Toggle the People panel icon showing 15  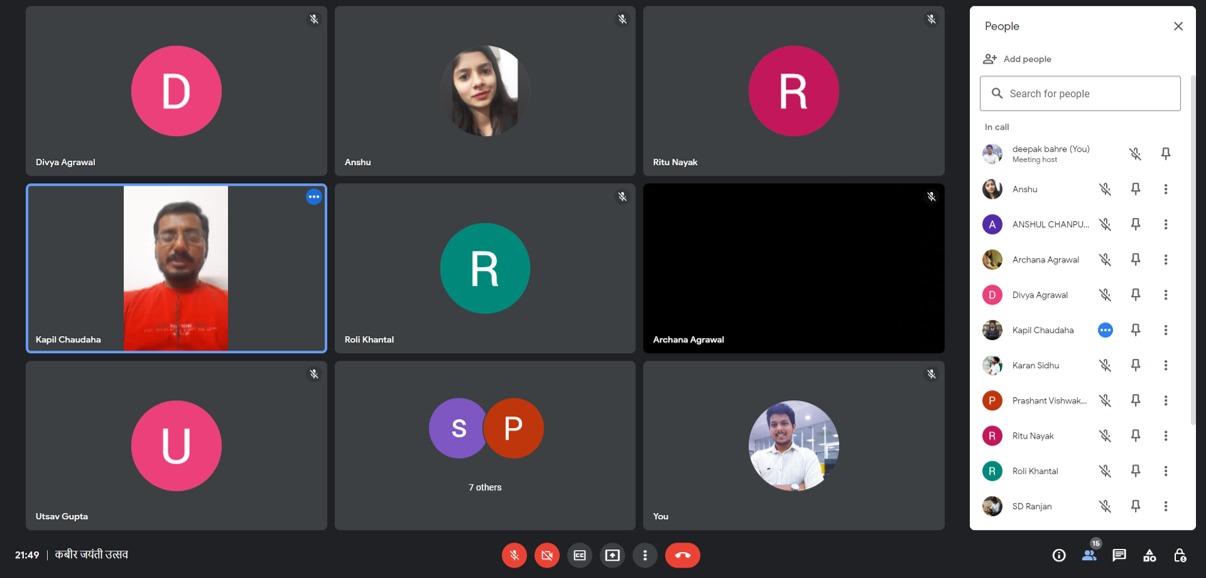click(x=1089, y=555)
